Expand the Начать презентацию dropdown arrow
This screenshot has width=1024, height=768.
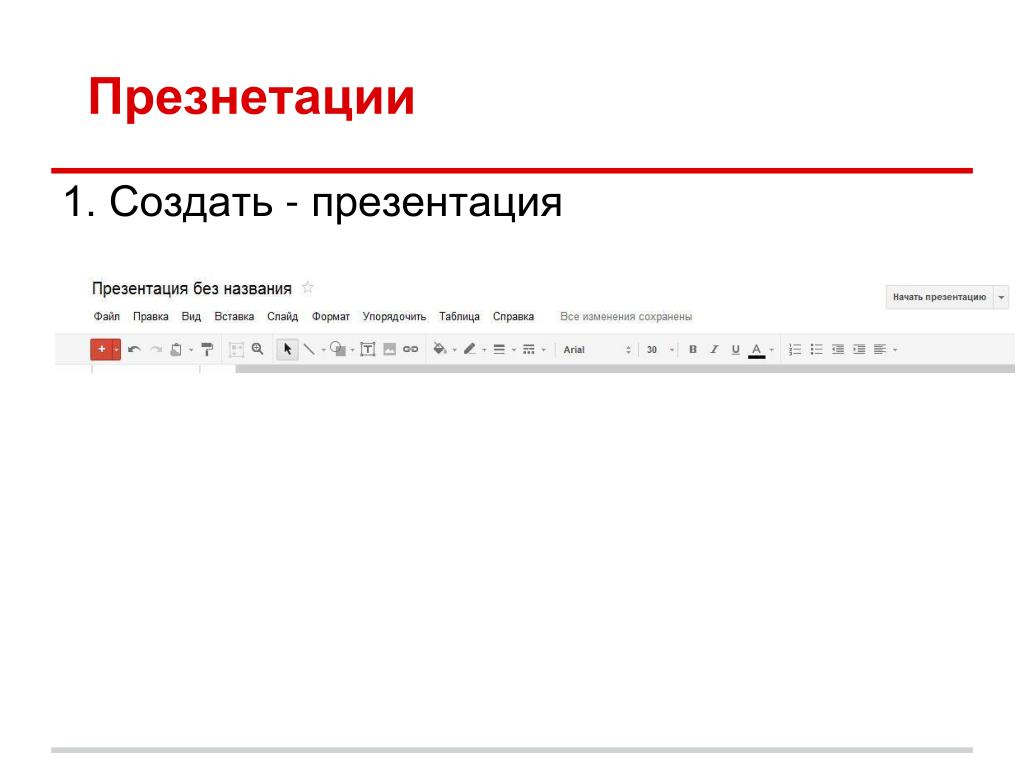pyautogui.click(x=1001, y=297)
